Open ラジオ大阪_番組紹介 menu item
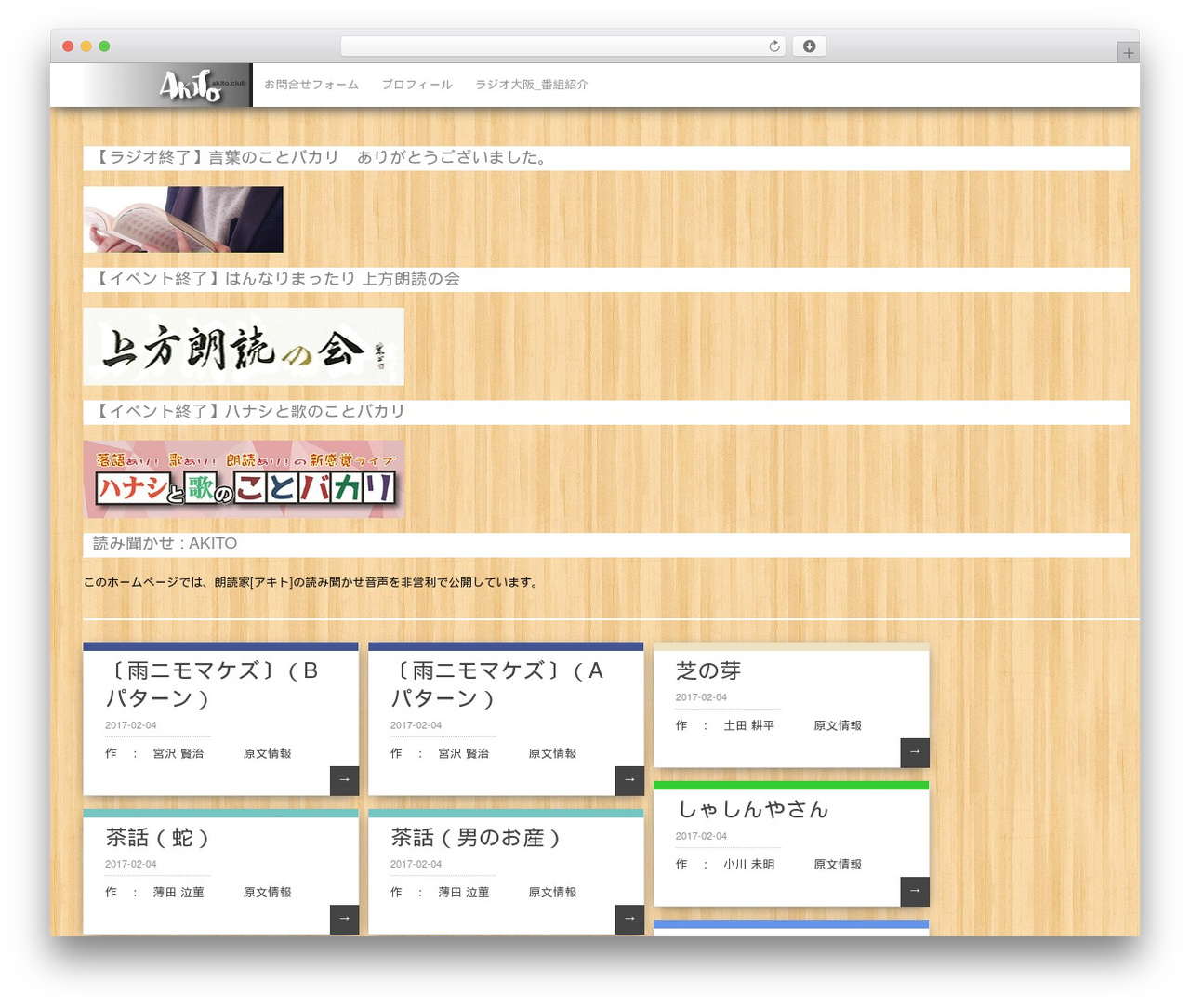This screenshot has width=1190, height=1008. click(x=532, y=85)
